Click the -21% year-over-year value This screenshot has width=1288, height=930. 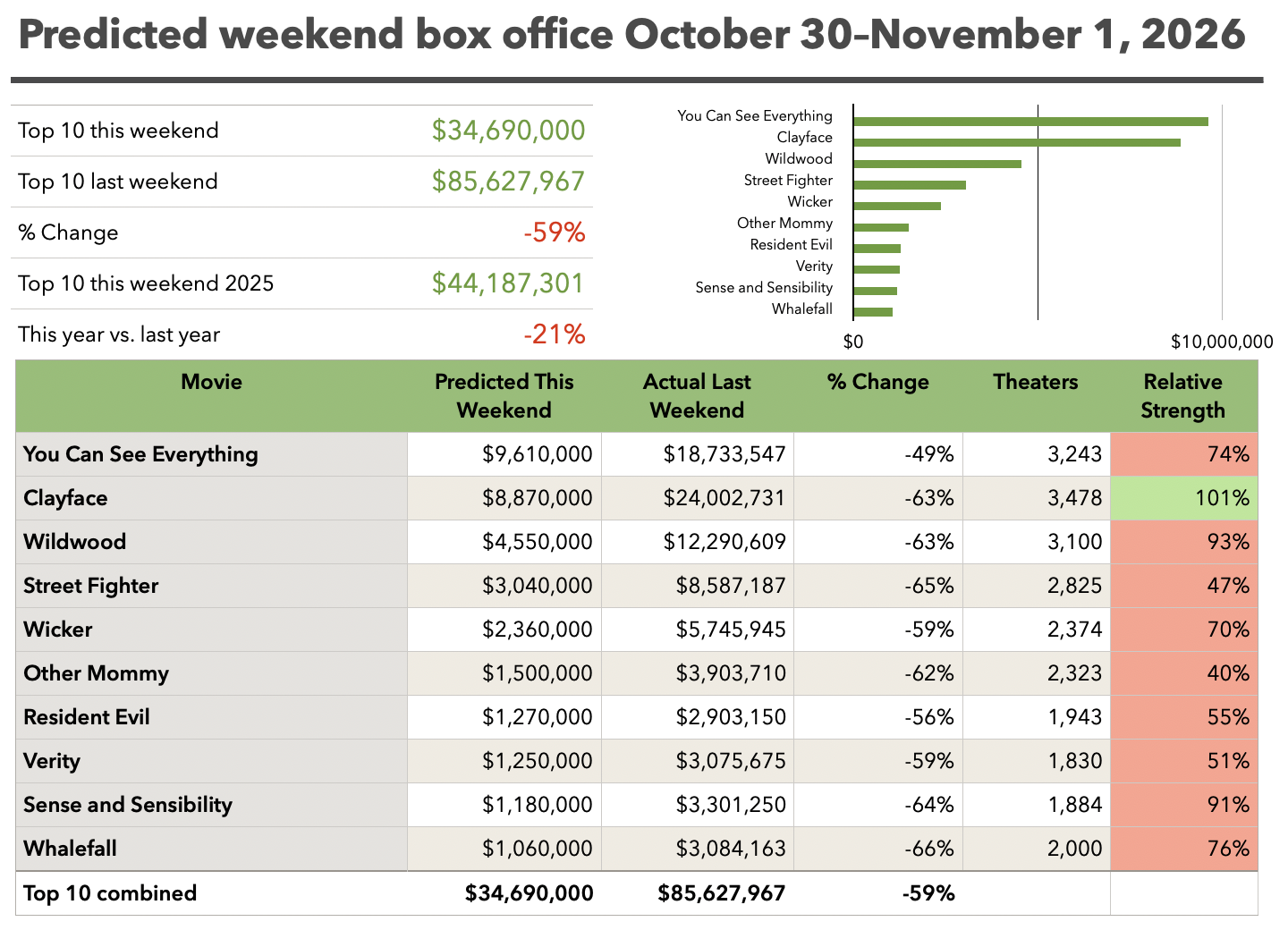[555, 334]
